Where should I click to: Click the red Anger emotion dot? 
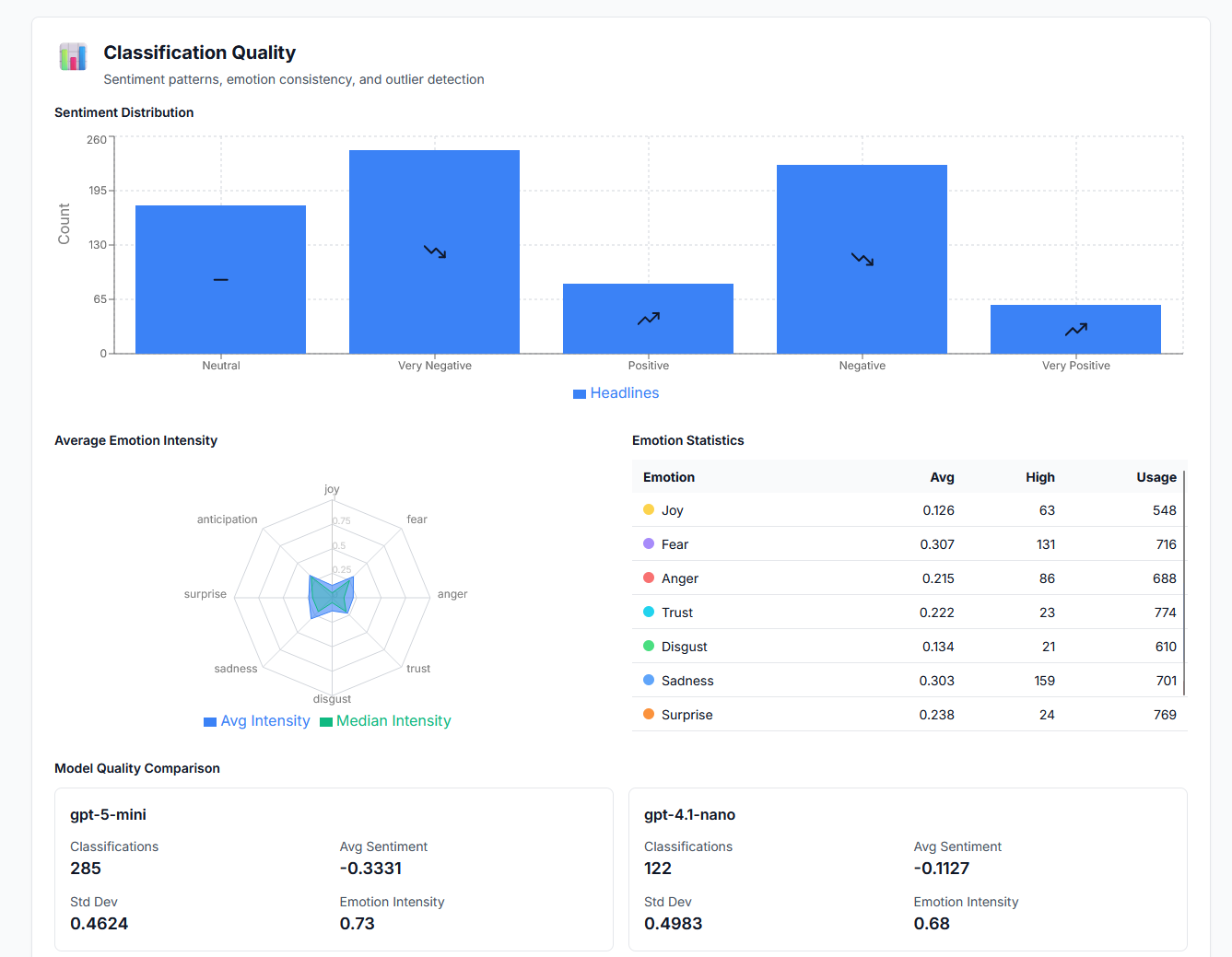649,578
